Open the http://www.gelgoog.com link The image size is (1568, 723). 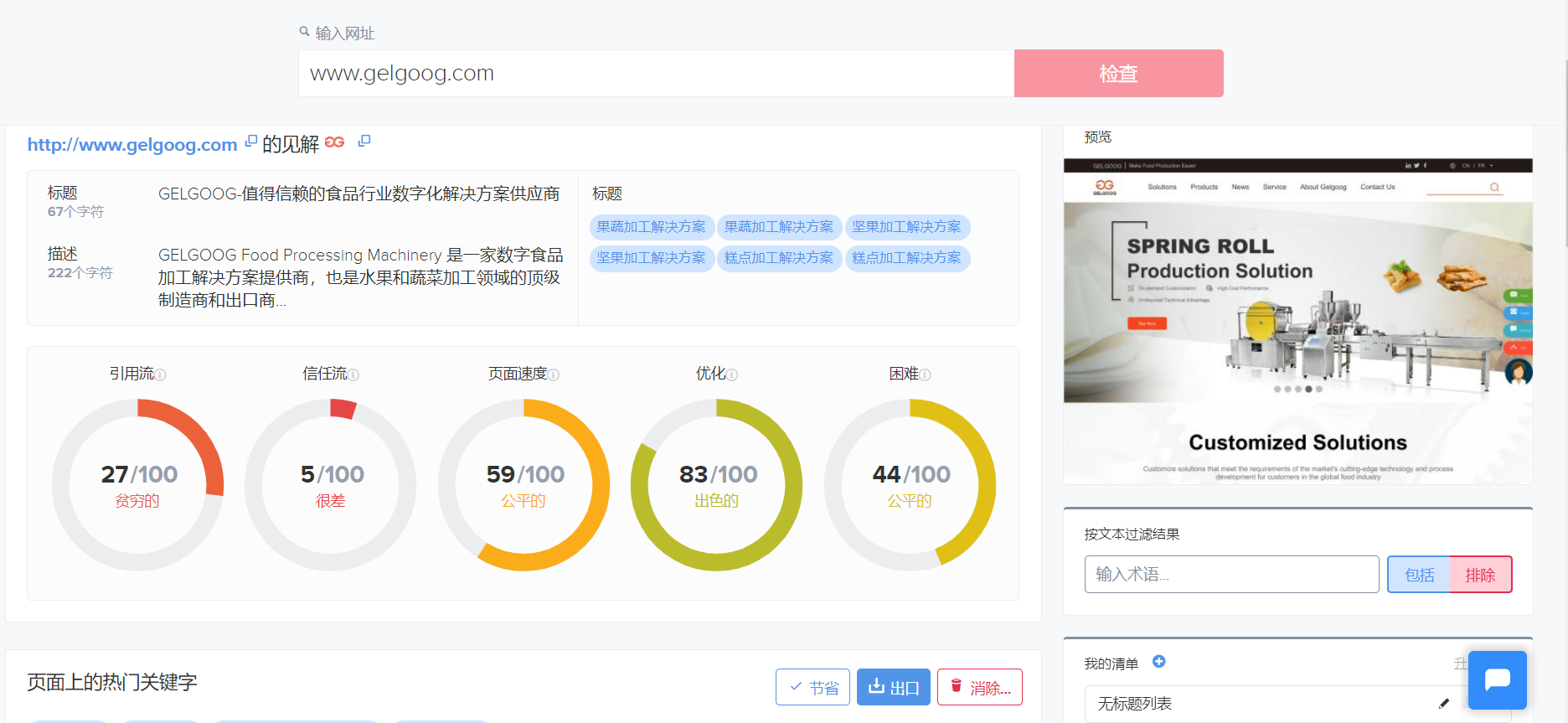pyautogui.click(x=132, y=145)
